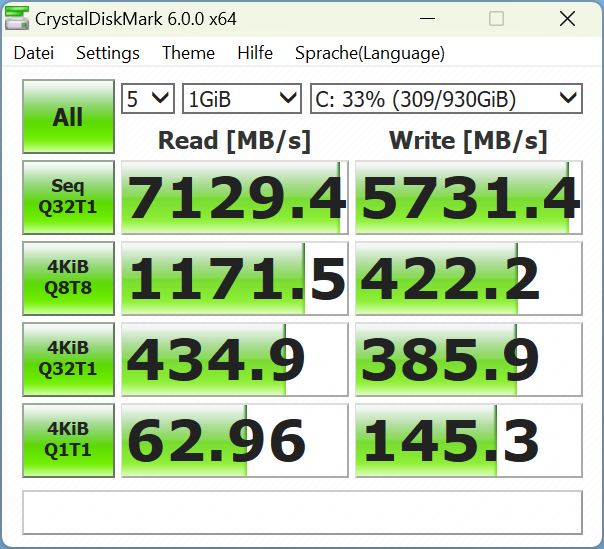Click the empty comment field at bottom

[302, 512]
